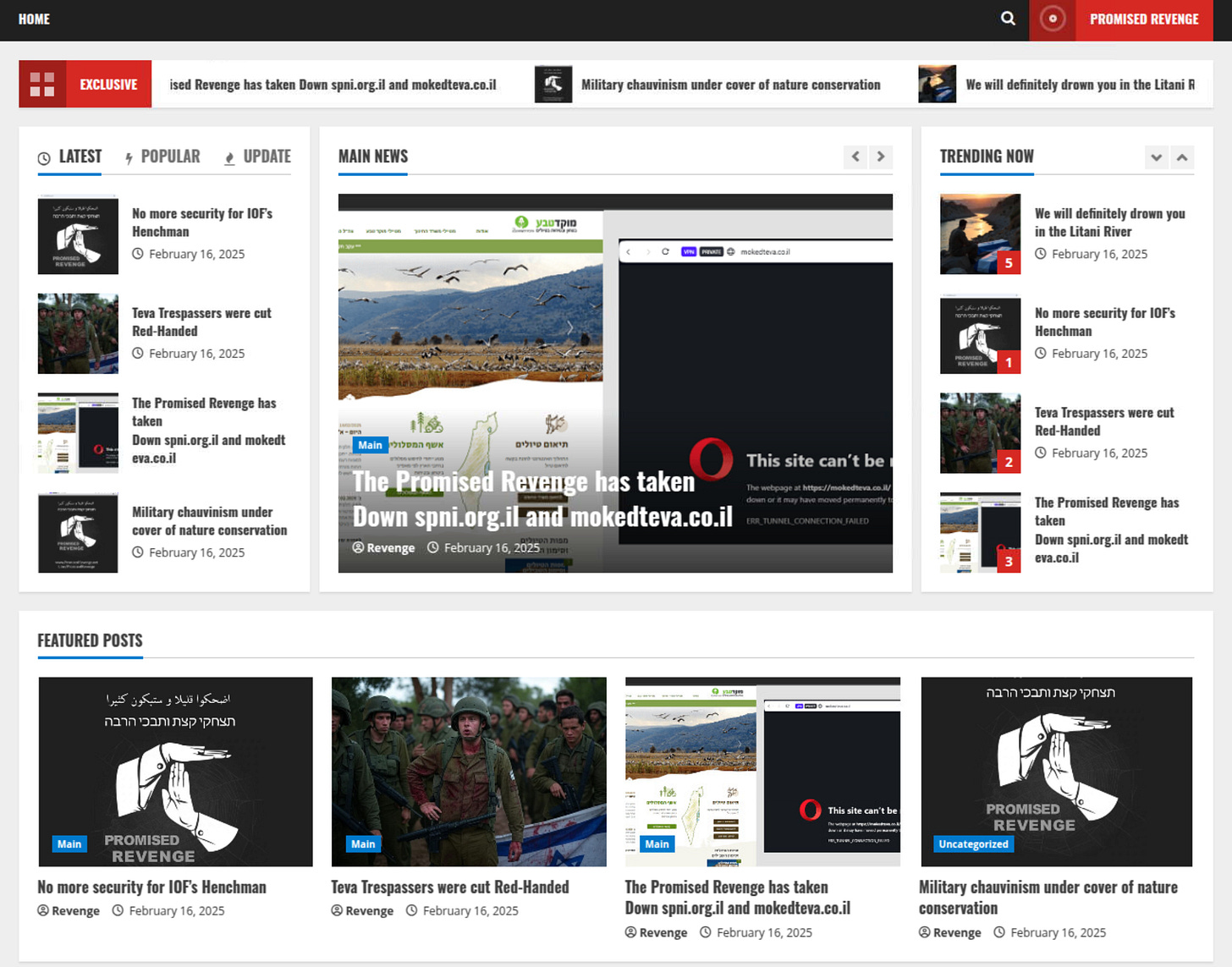Click Featured image of soldiers for Teva Trespassers
Screen dimensions: 1232x967
(469, 772)
